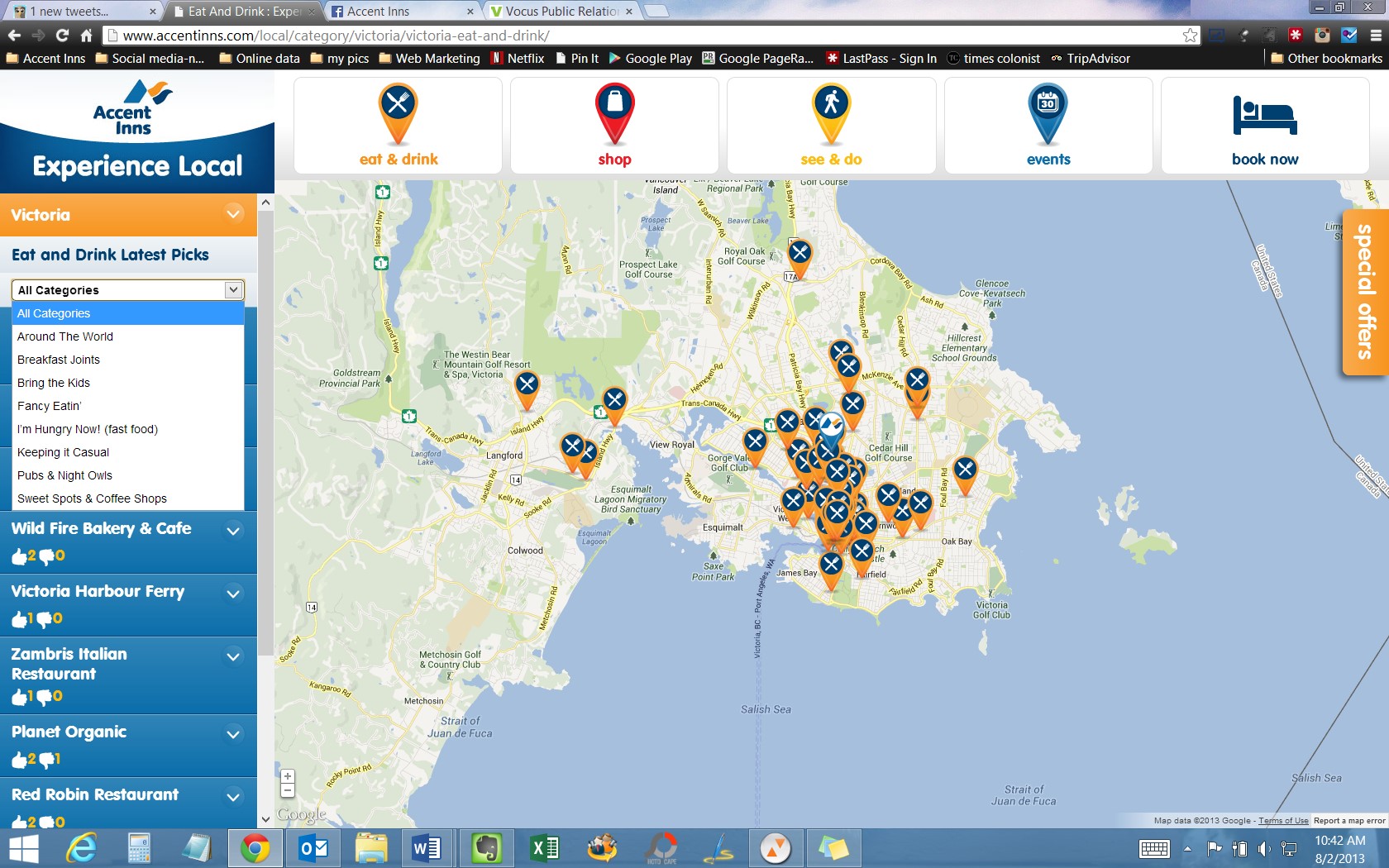The image size is (1389, 868).
Task: Click the Accent Inns logo
Action: (132, 107)
